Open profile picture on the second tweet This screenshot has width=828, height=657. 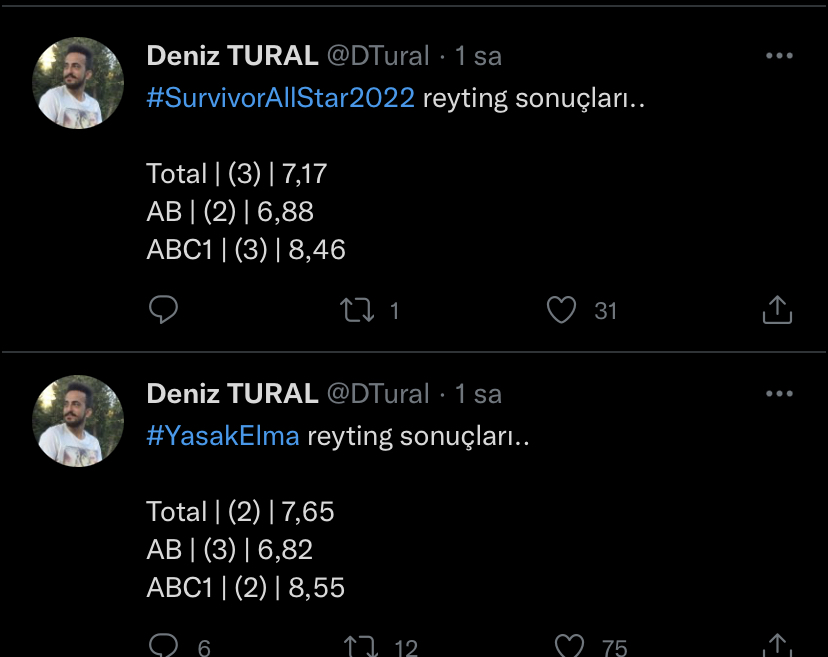[79, 421]
